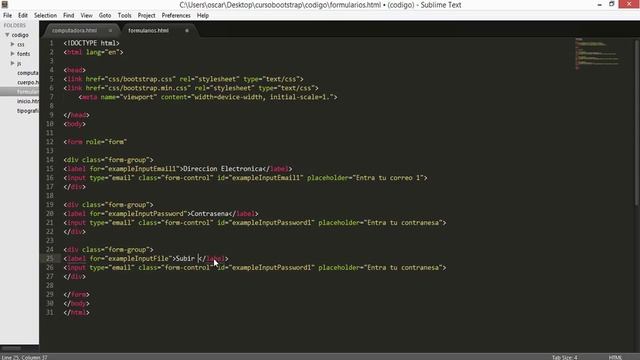The image size is (640, 360).
Task: Open the cuerpo file in sidebar
Action: [28, 82]
